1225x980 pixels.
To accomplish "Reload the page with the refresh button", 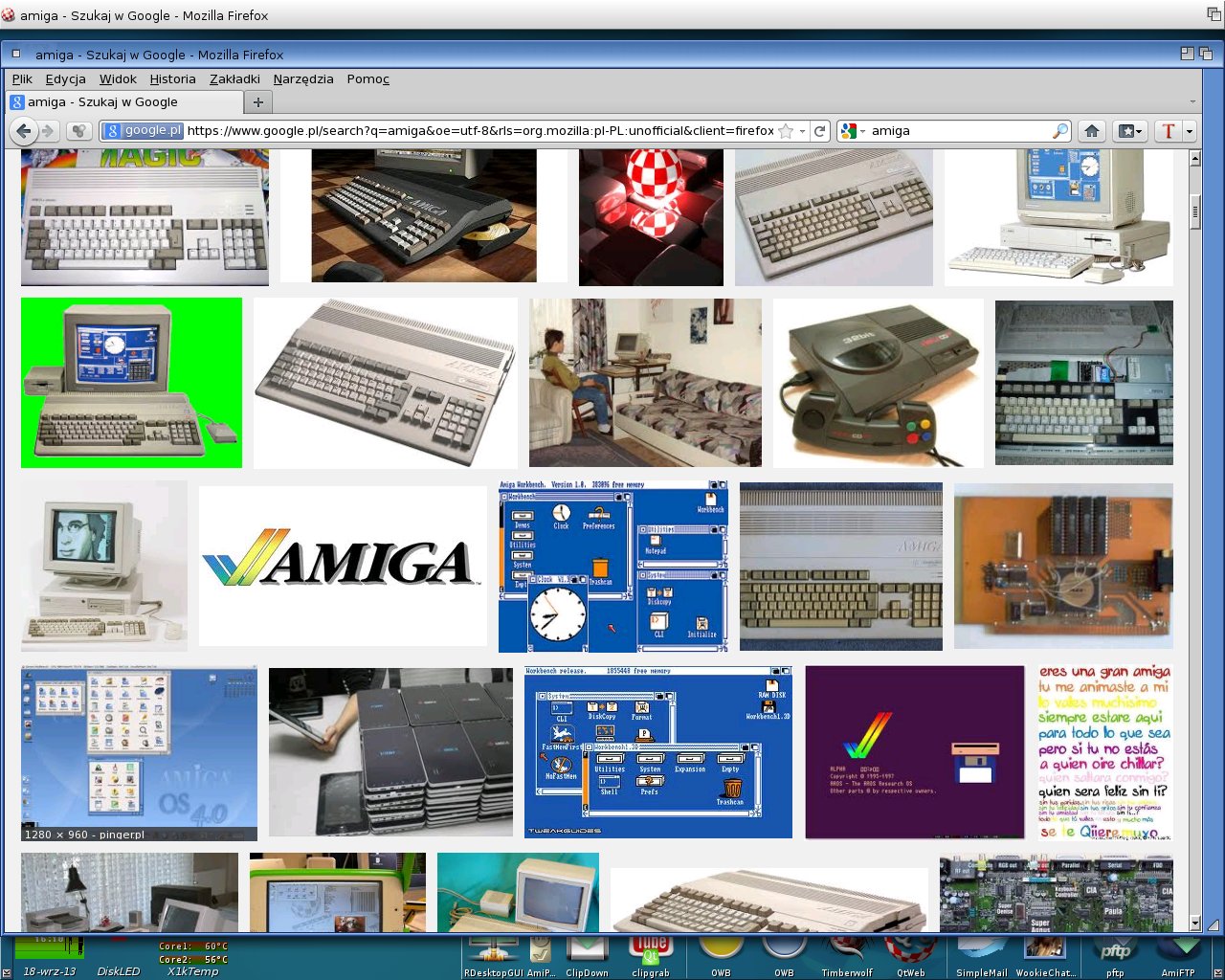I will tap(820, 131).
